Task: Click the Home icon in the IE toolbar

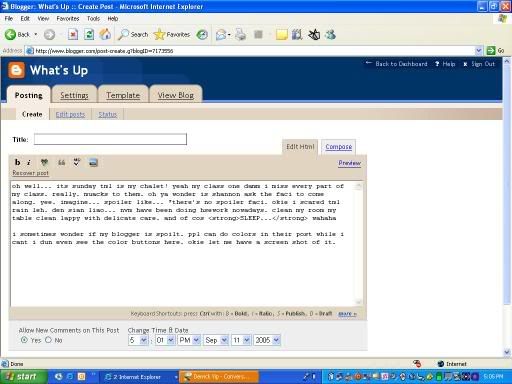Action: click(x=105, y=34)
